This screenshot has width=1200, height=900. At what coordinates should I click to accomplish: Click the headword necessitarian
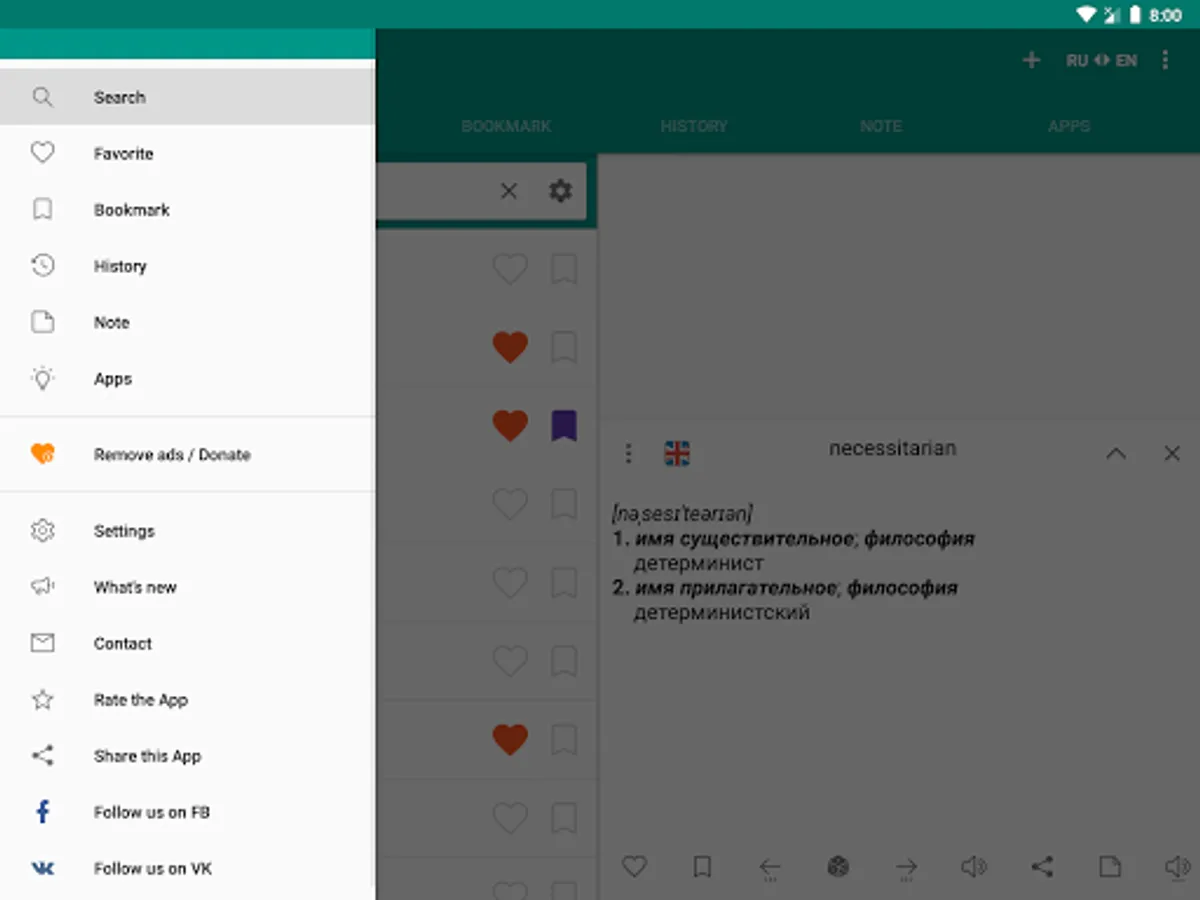[892, 448]
